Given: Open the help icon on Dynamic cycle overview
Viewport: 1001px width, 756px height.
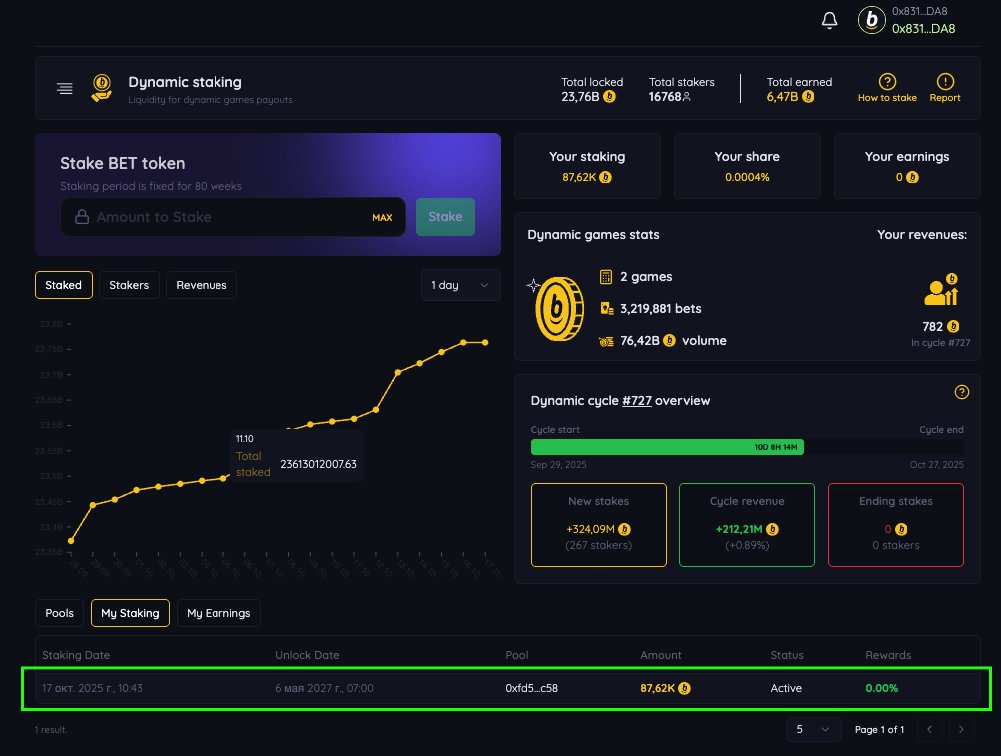Looking at the screenshot, I should click(961, 392).
